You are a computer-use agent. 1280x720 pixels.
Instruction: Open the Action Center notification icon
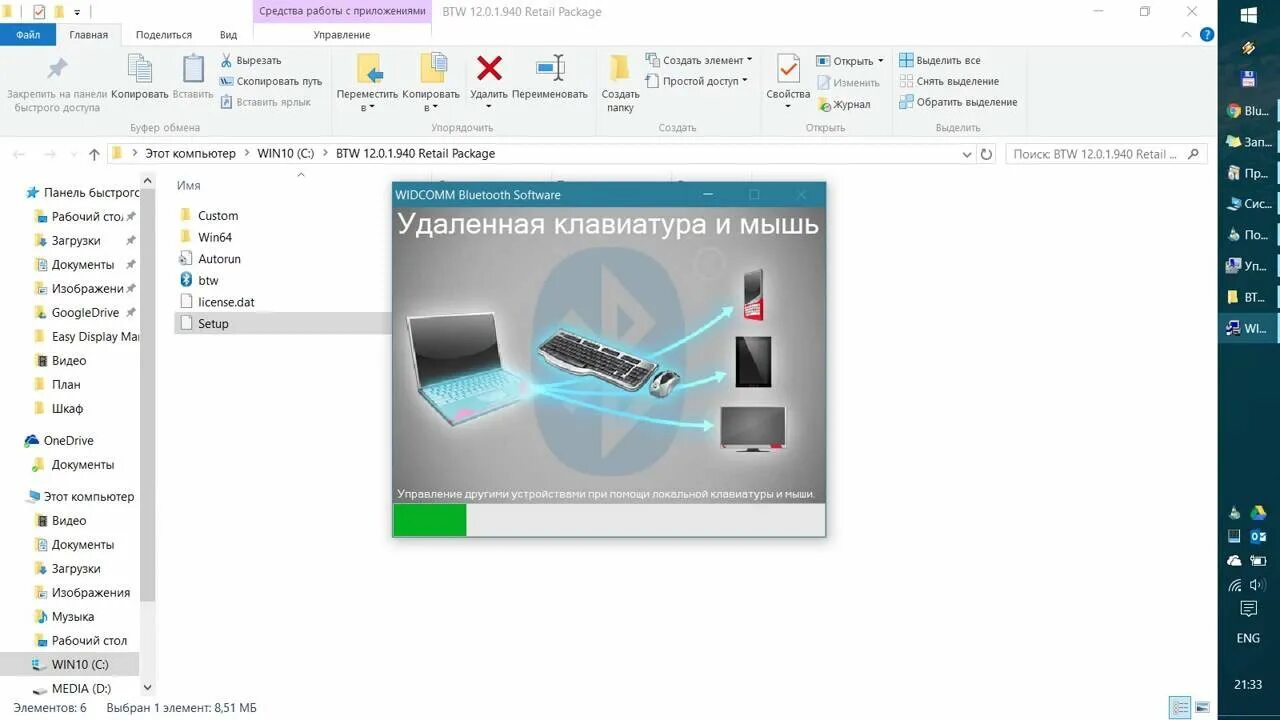click(1248, 608)
